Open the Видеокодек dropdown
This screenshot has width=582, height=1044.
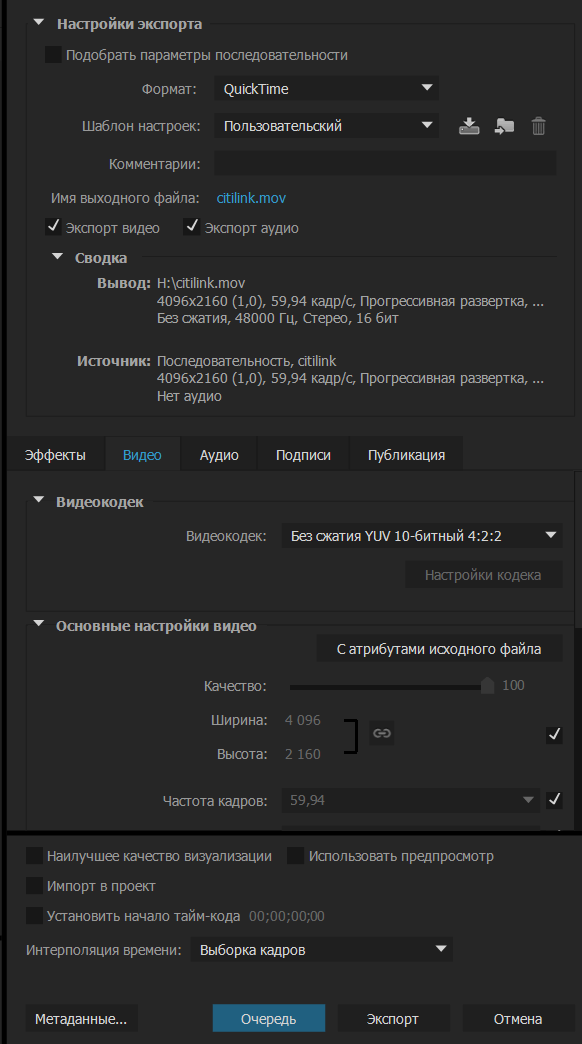[422, 536]
